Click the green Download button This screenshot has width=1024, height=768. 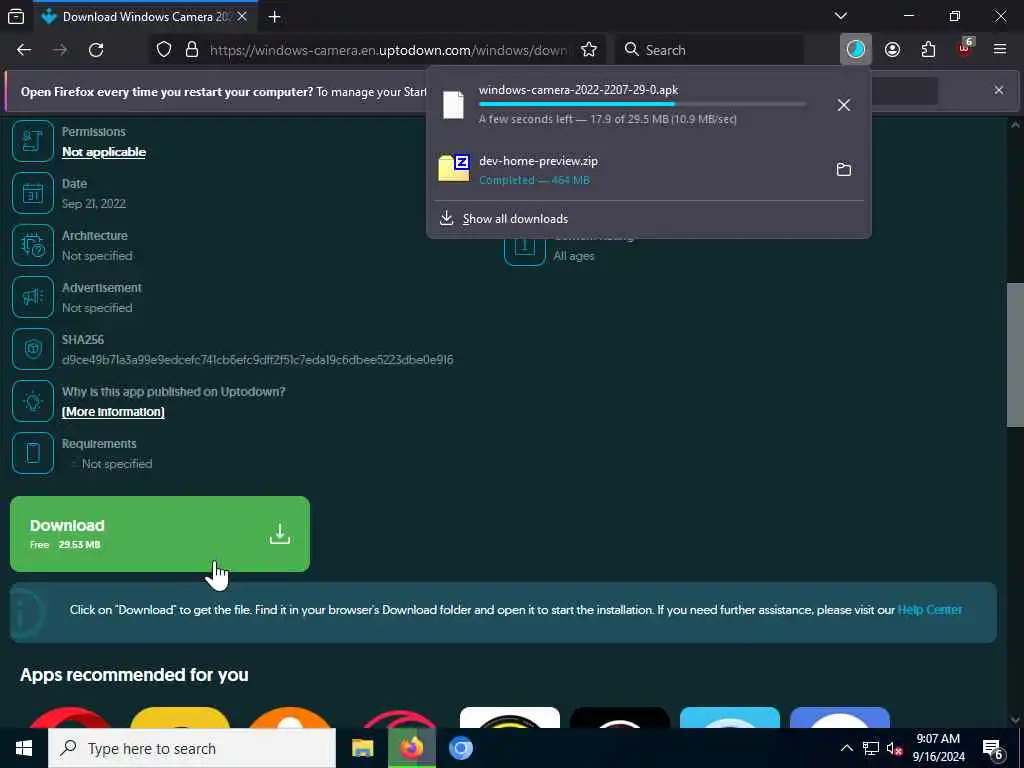[x=160, y=534]
